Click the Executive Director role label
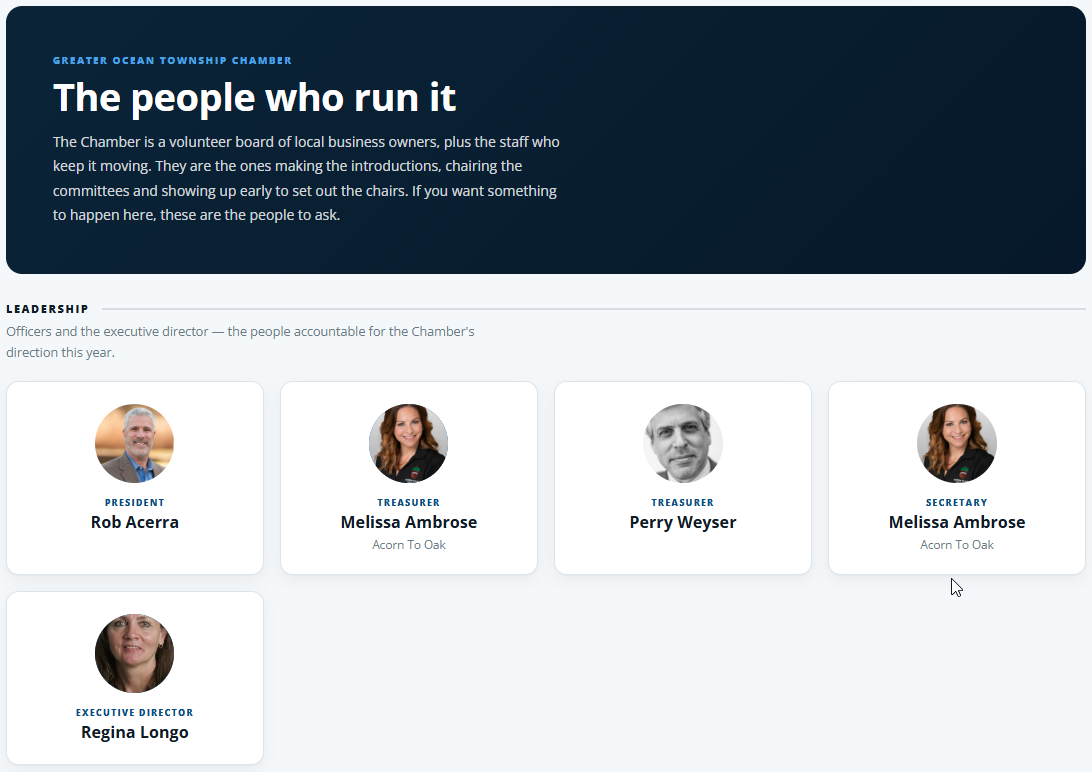The height and width of the screenshot is (772, 1092). coord(134,713)
